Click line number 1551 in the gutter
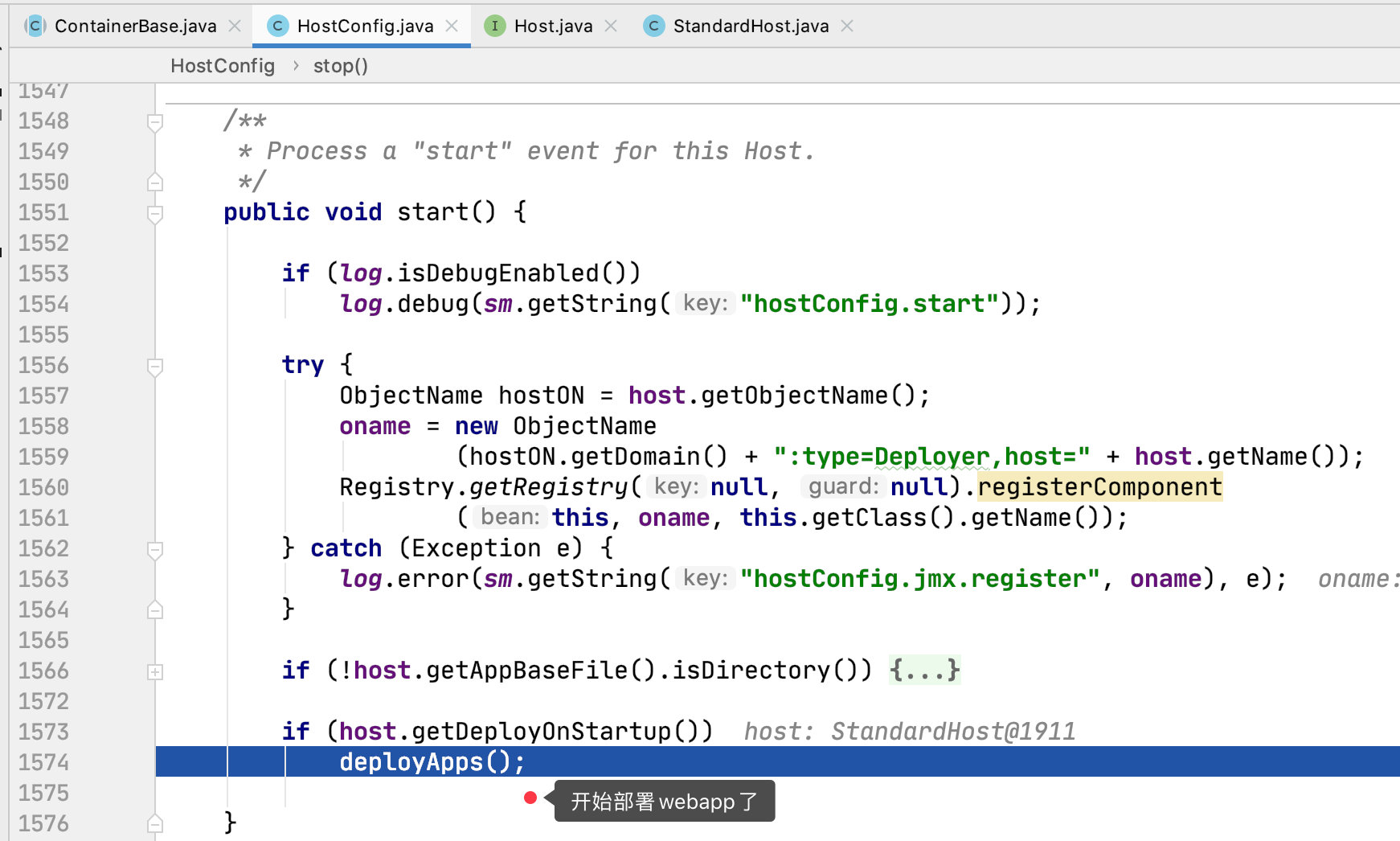Viewport: 1400px width, 841px height. click(44, 212)
